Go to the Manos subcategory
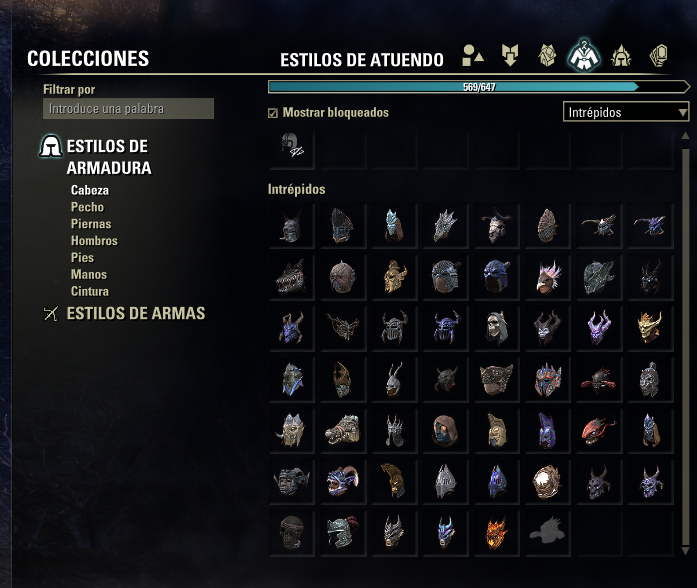The width and height of the screenshot is (697, 588). click(x=89, y=275)
